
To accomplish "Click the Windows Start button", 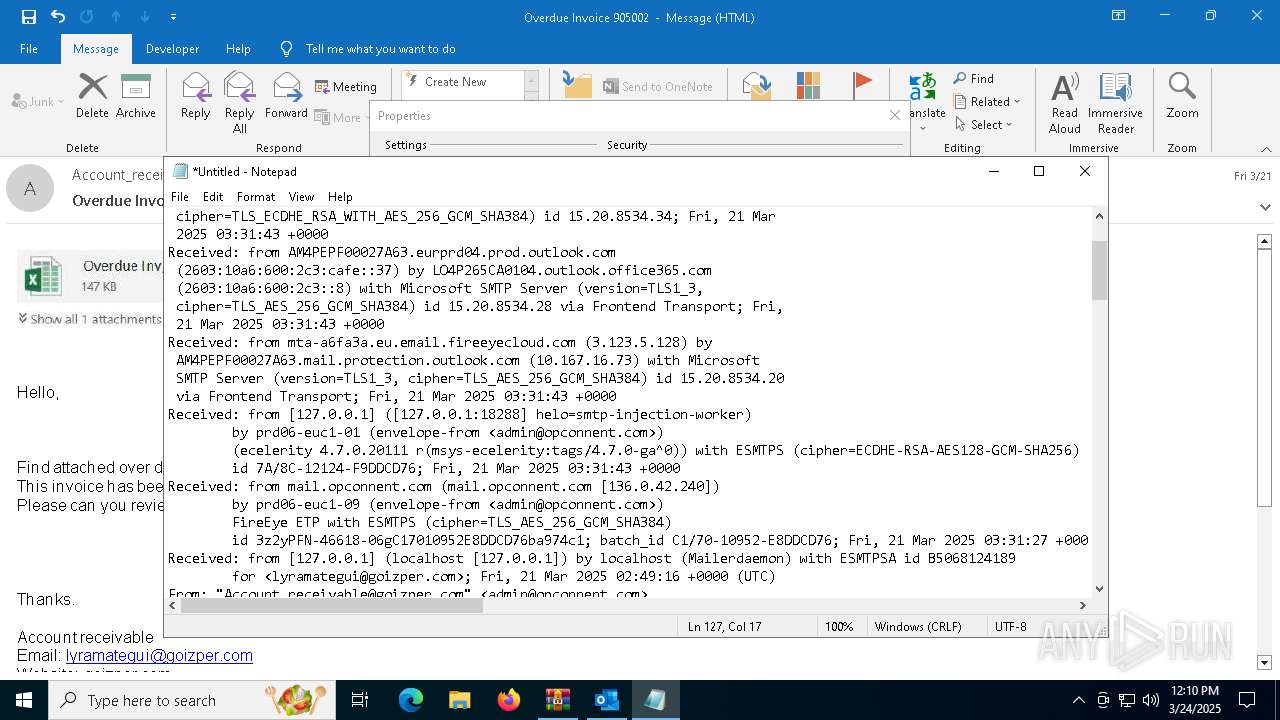I will 24,700.
